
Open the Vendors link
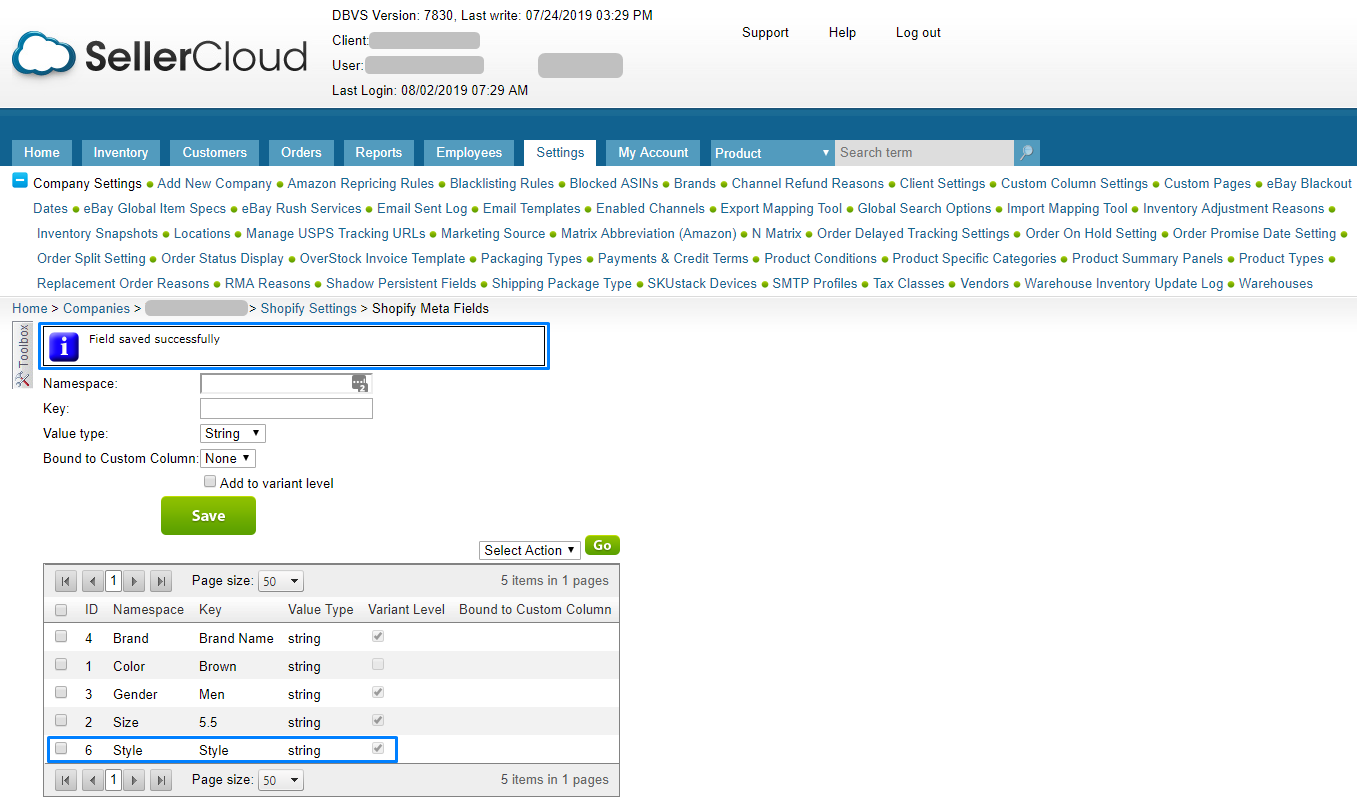[x=985, y=283]
